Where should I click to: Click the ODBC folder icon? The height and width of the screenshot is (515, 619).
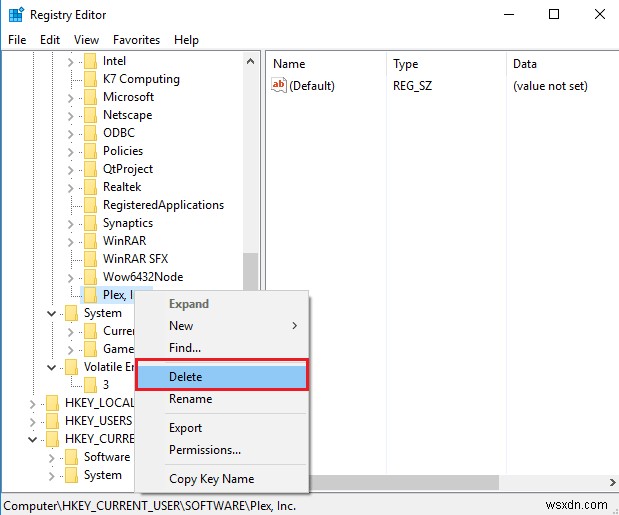[x=90, y=133]
